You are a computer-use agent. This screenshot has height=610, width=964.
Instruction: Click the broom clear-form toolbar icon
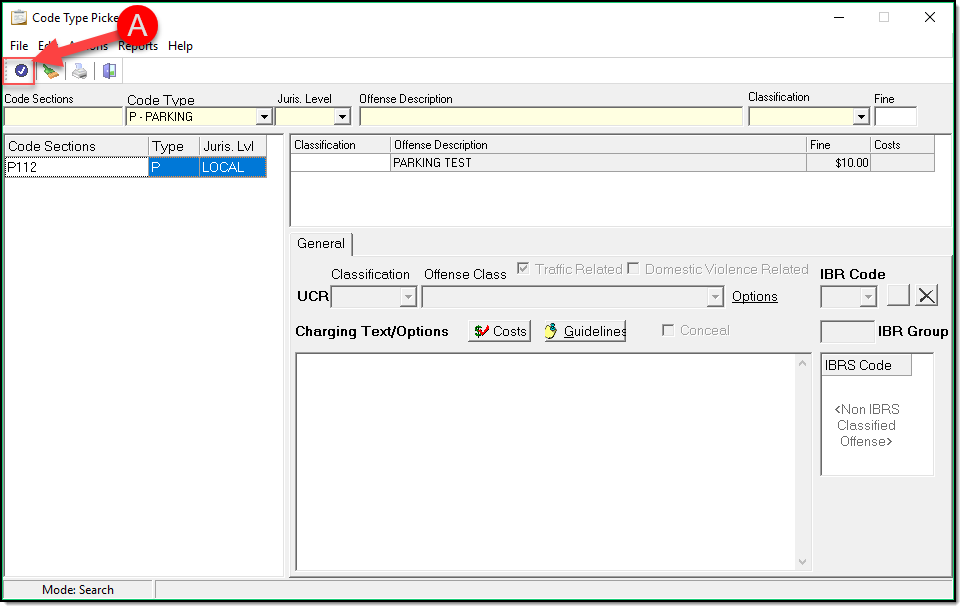click(51, 71)
